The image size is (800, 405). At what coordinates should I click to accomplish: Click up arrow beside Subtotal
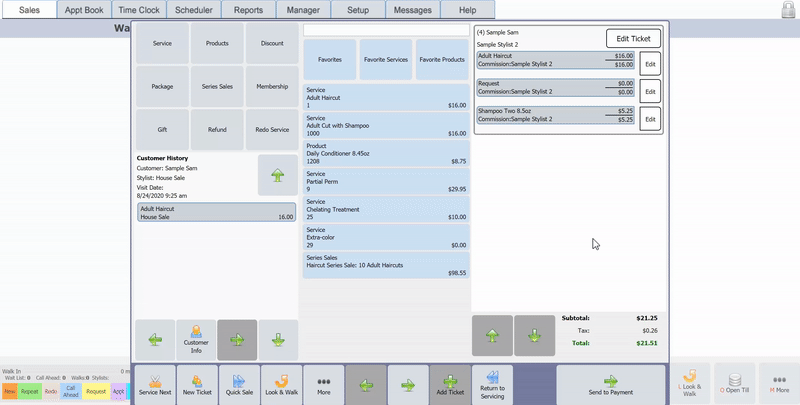tap(492, 335)
